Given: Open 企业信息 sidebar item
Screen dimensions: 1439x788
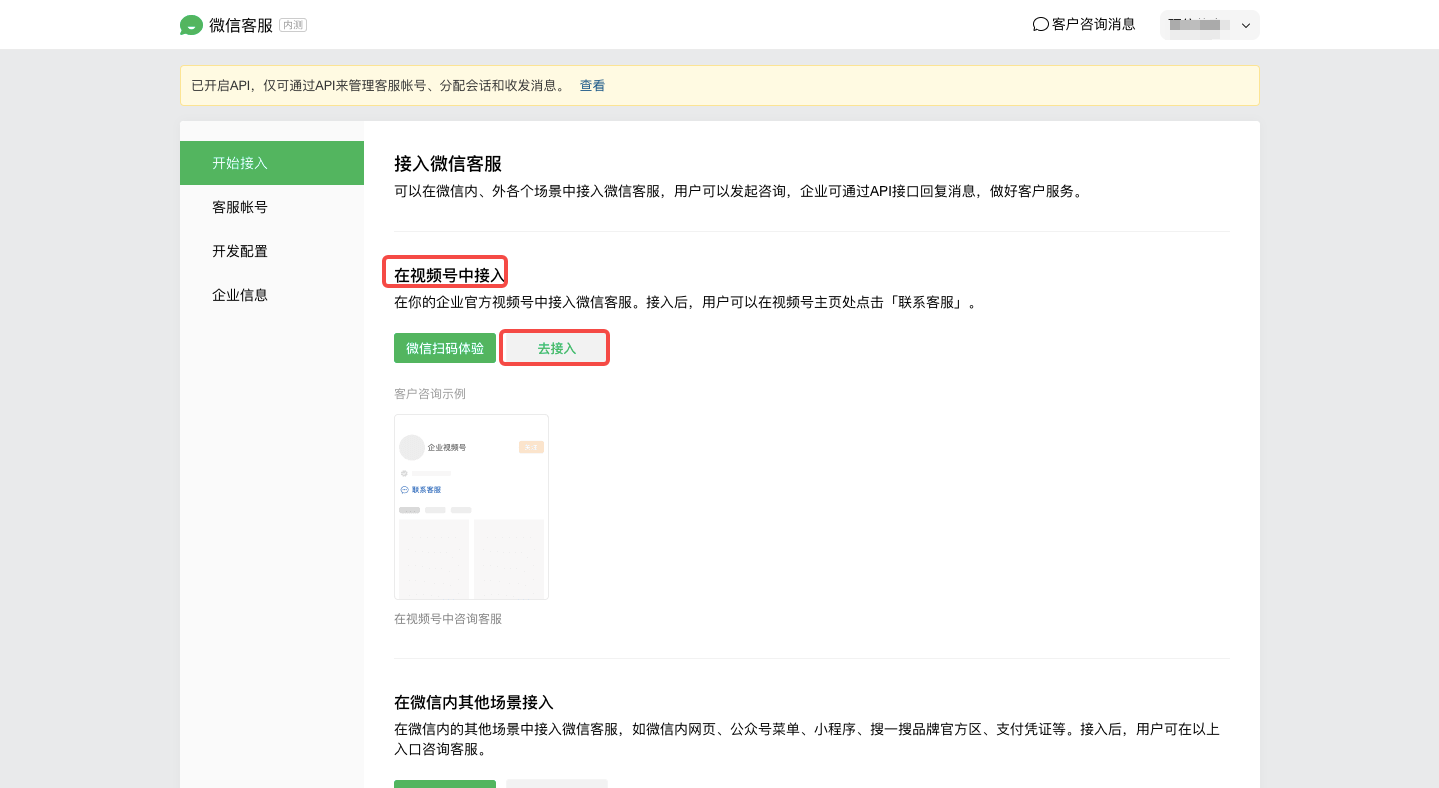Looking at the screenshot, I should 272,295.
